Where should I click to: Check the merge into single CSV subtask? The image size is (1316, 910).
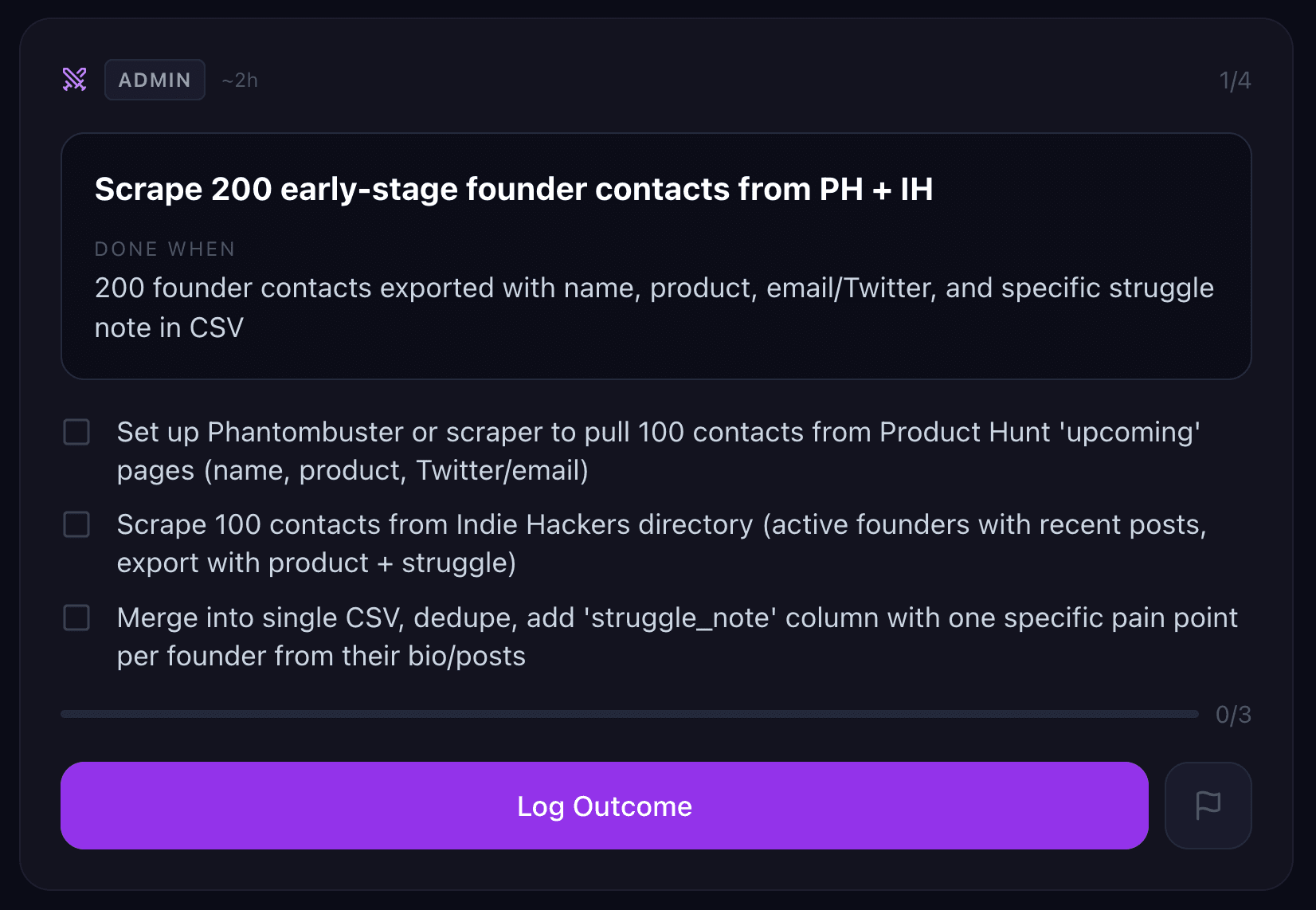pos(76,618)
